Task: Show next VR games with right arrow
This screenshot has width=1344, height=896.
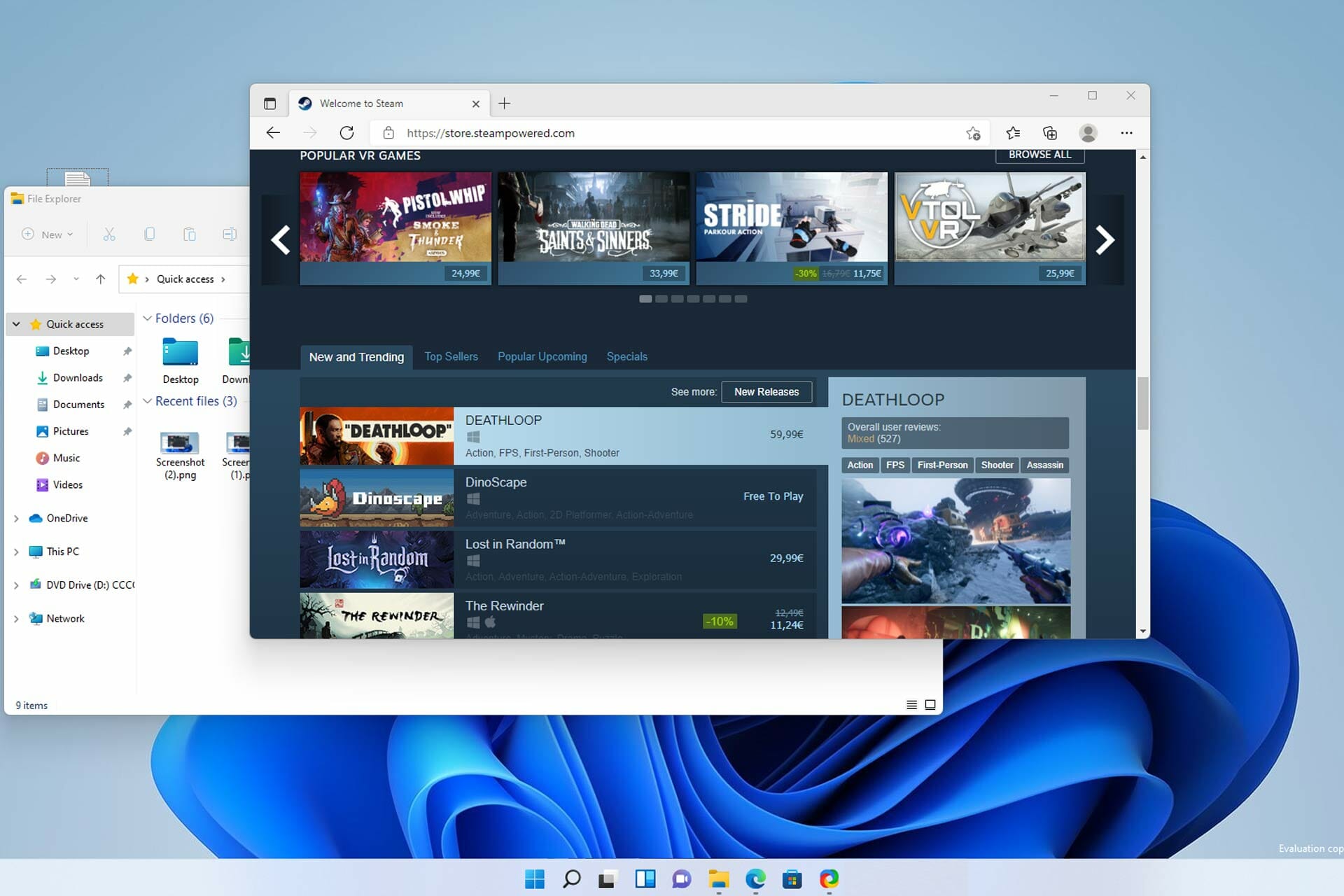Action: (1105, 240)
